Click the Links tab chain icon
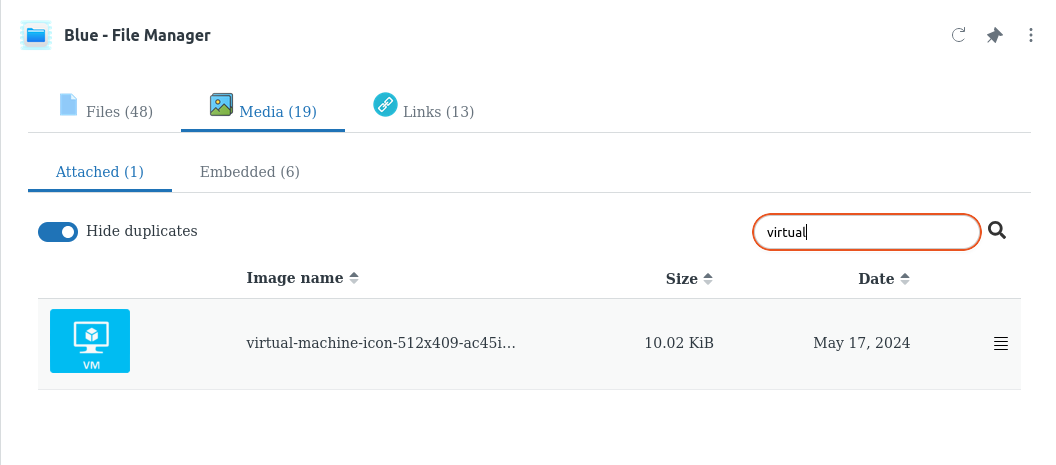Screen dimensions: 1056x465 385,104
